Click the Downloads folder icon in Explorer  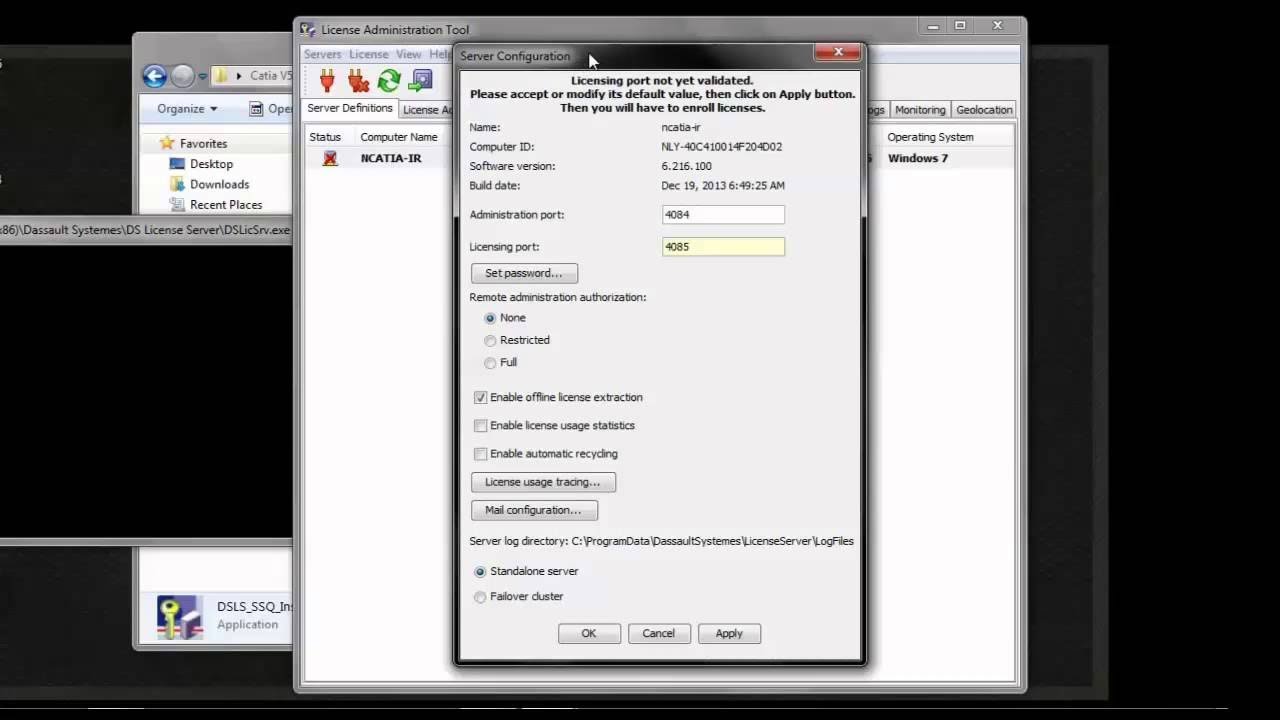point(177,184)
